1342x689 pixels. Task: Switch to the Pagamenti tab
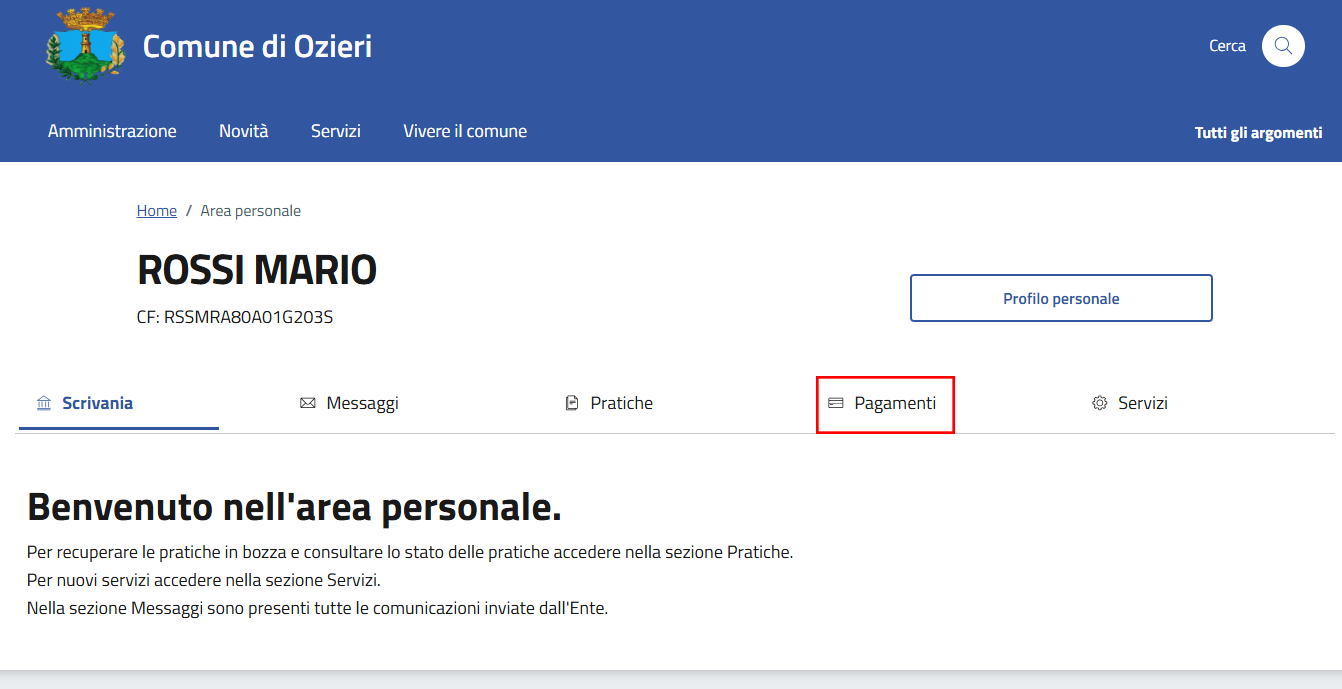click(x=895, y=403)
